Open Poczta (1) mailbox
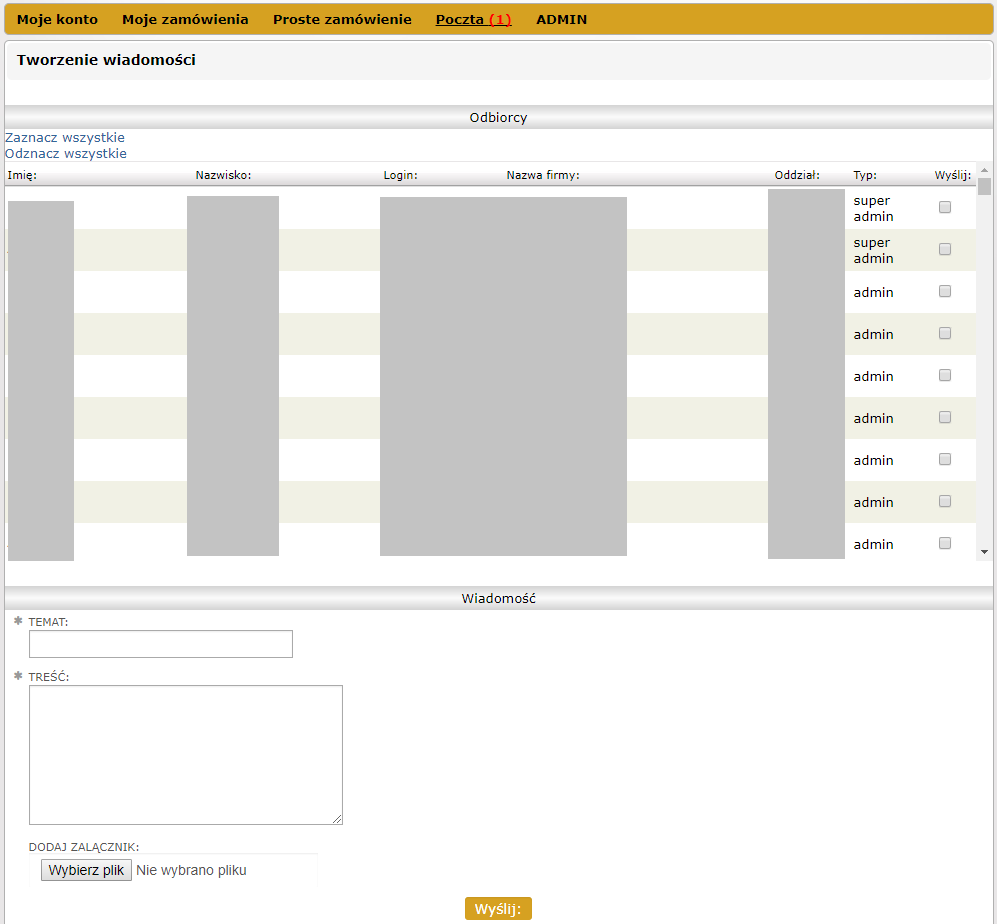Viewport: 997px width, 924px height. click(473, 19)
